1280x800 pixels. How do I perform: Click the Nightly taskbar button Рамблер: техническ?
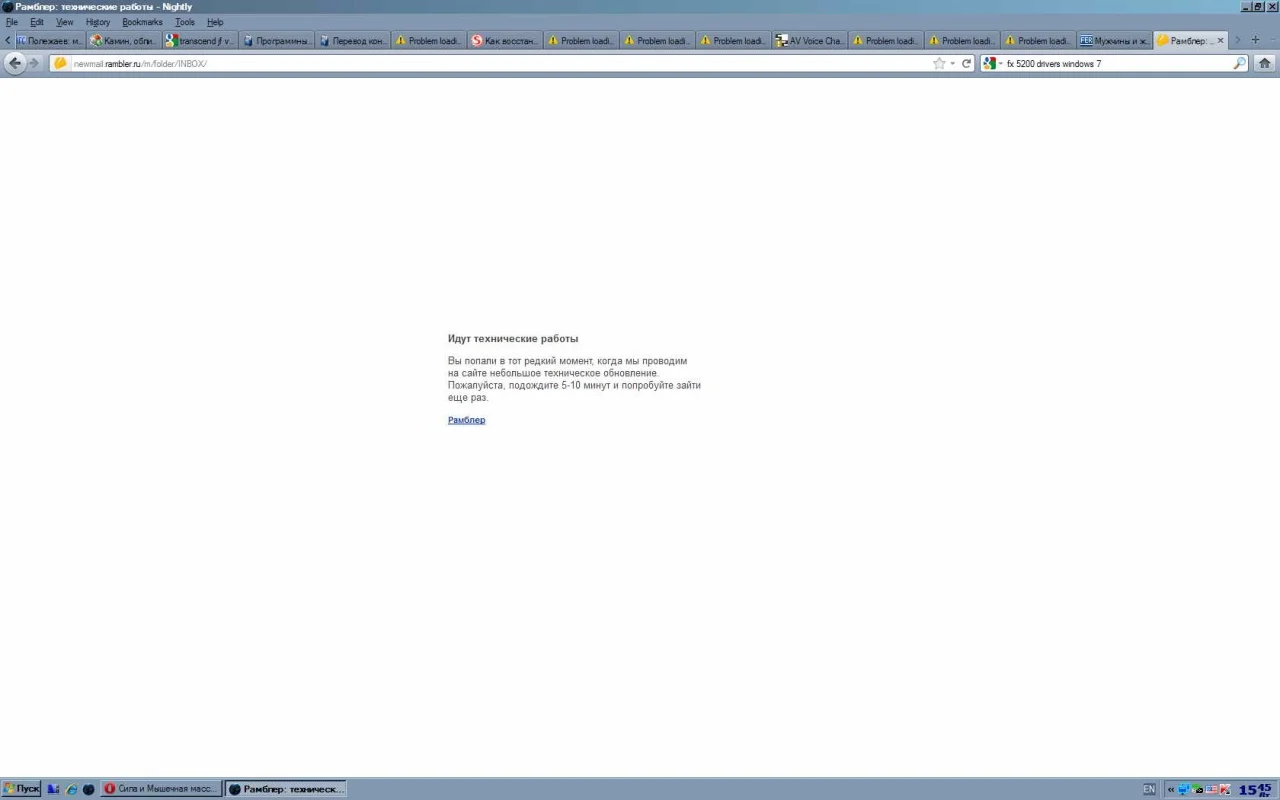[285, 789]
